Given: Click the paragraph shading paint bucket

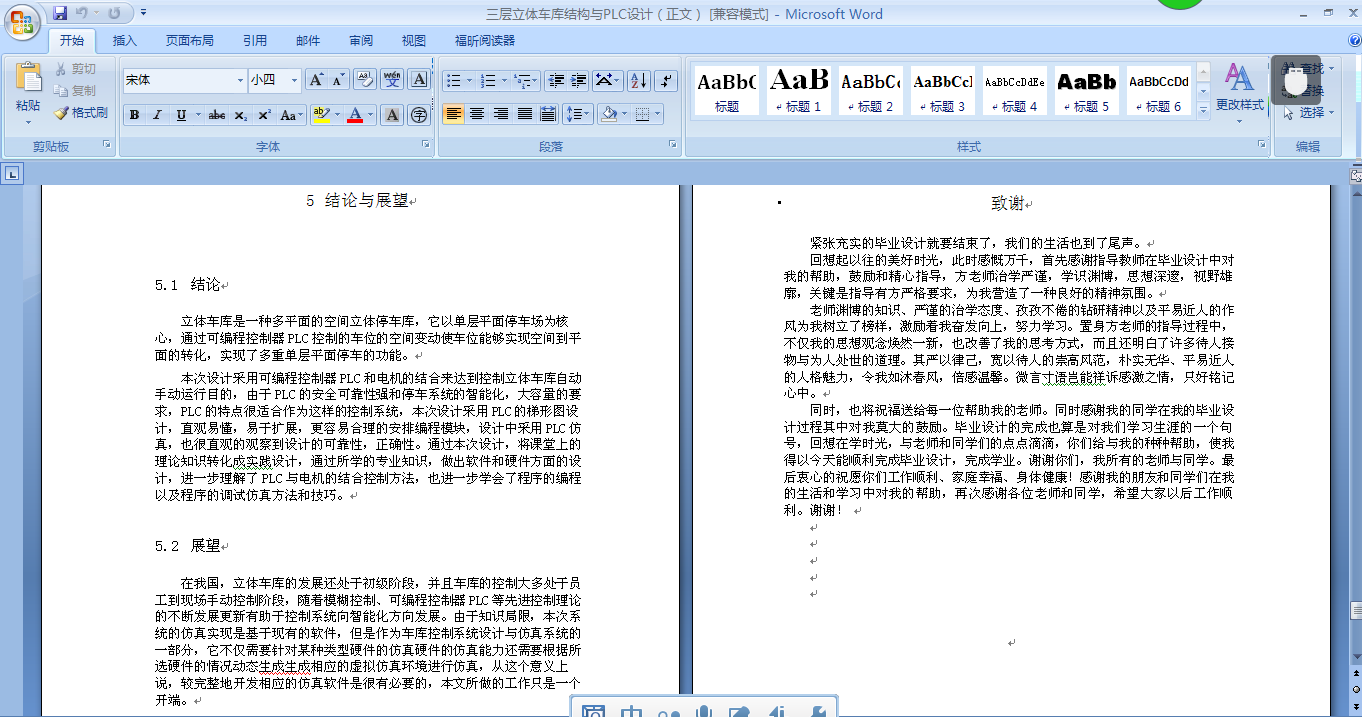Looking at the screenshot, I should pyautogui.click(x=607, y=114).
